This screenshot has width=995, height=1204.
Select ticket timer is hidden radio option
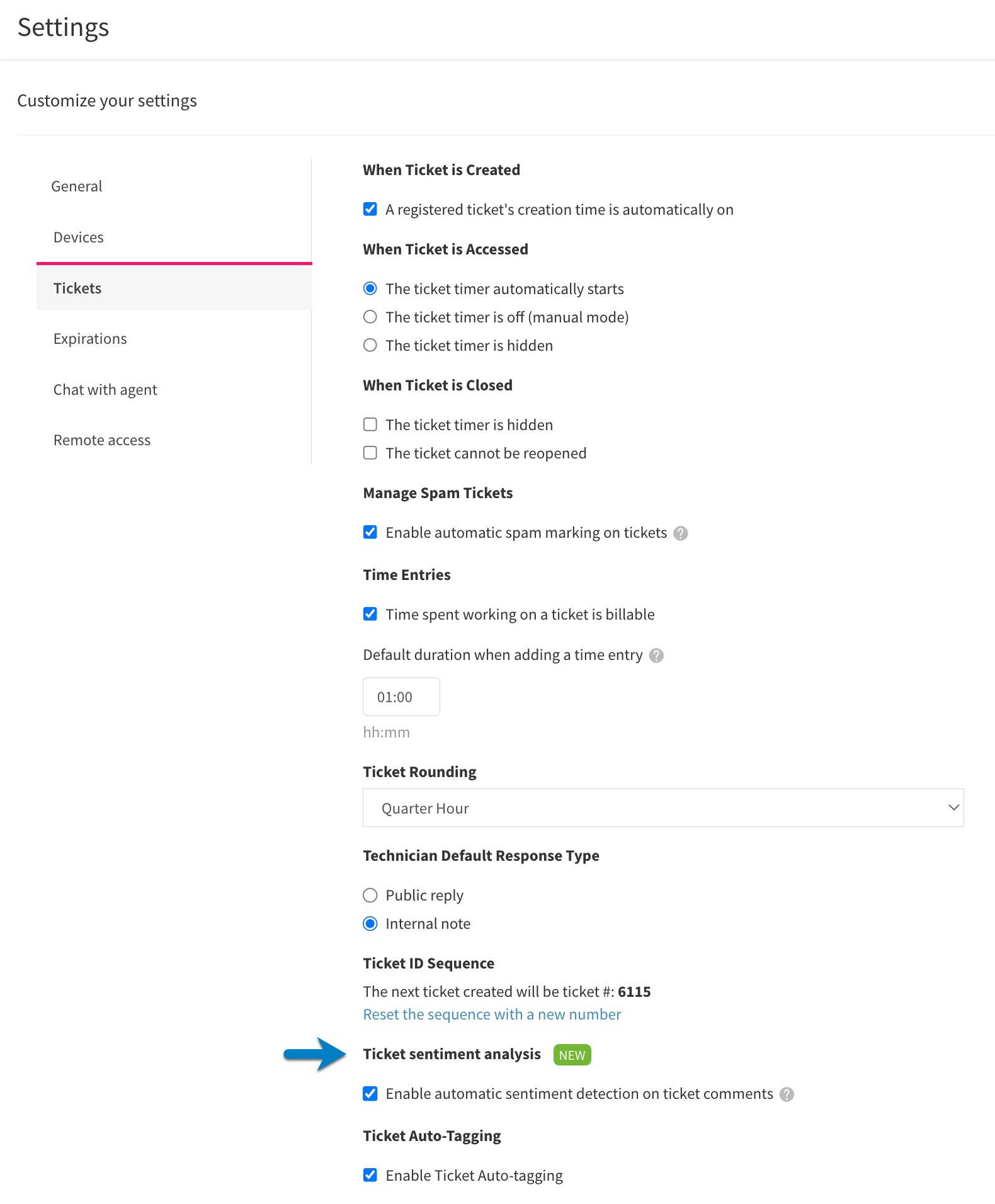(370, 345)
